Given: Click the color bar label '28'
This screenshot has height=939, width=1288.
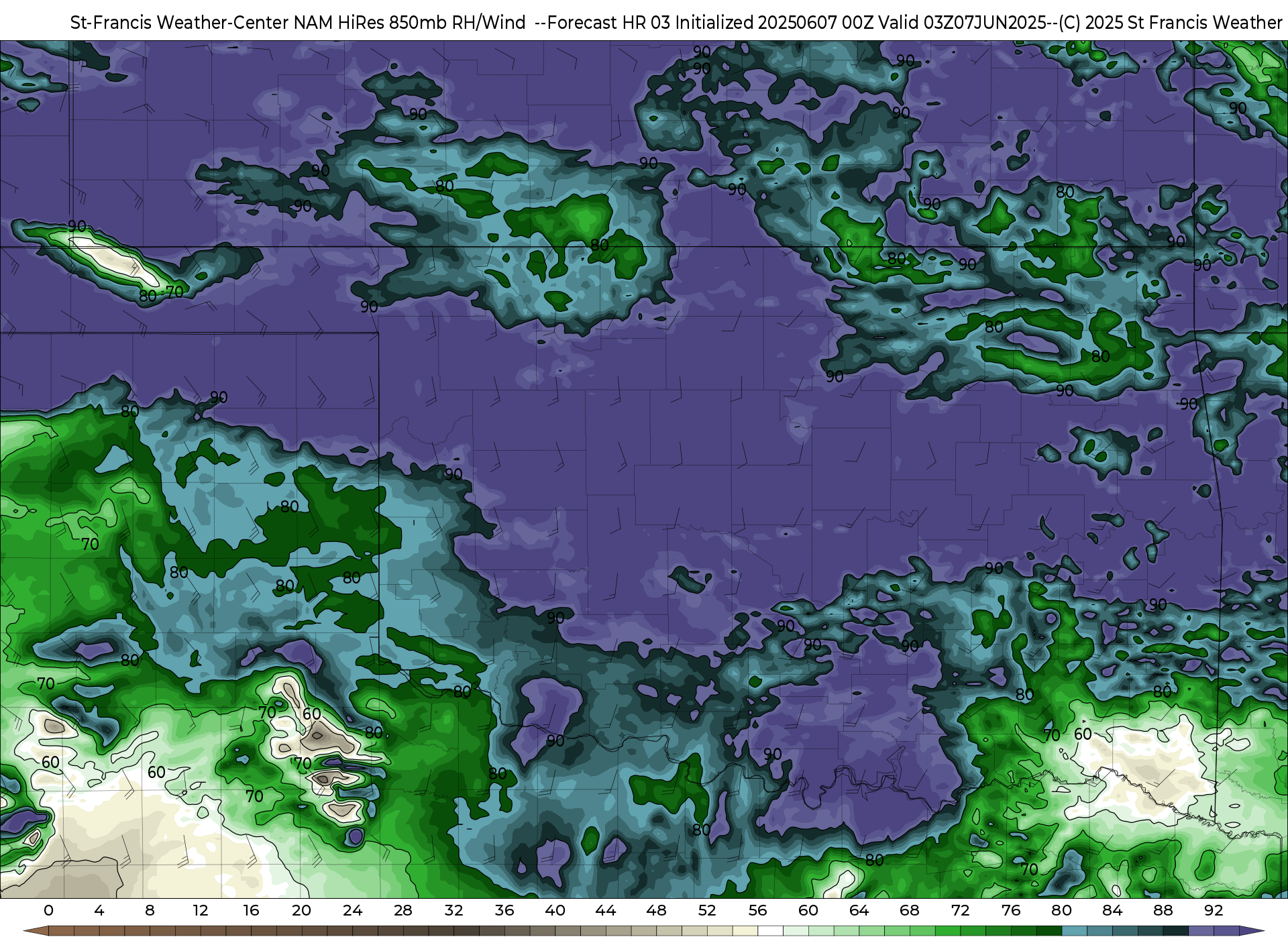Looking at the screenshot, I should point(403,910).
